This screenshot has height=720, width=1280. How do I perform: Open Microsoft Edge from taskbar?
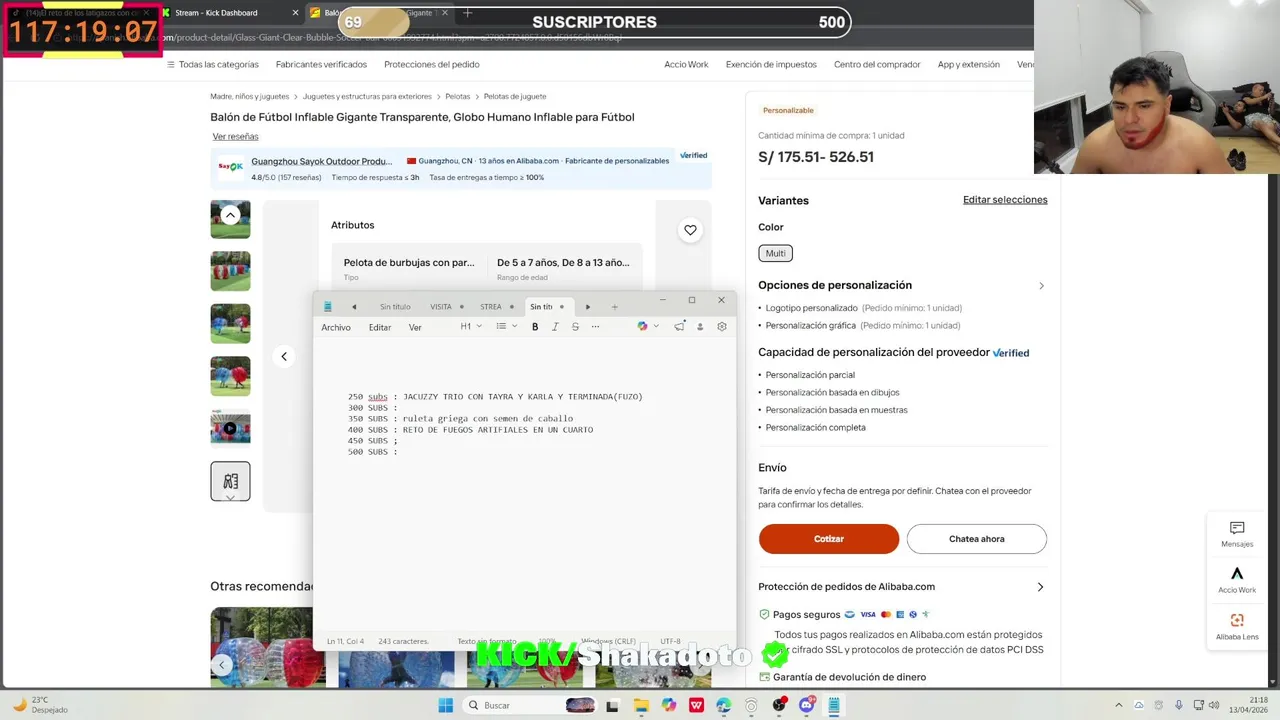point(723,705)
